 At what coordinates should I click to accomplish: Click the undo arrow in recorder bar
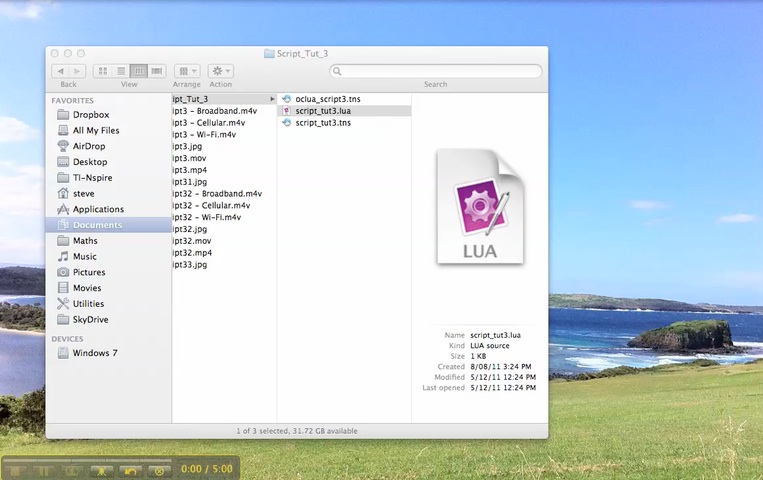click(129, 470)
